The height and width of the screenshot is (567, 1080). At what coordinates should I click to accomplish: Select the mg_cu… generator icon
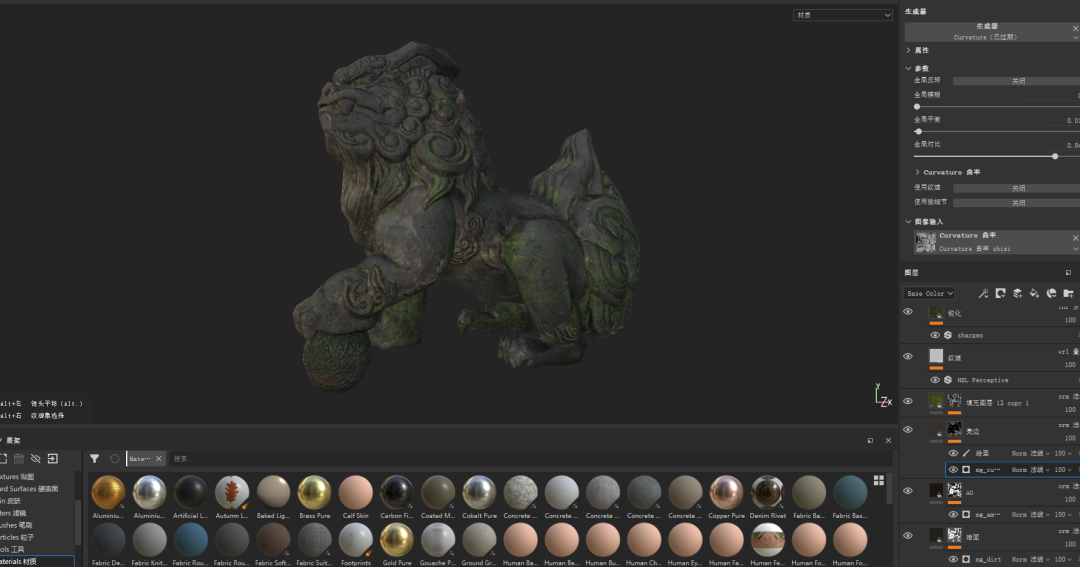tap(966, 470)
